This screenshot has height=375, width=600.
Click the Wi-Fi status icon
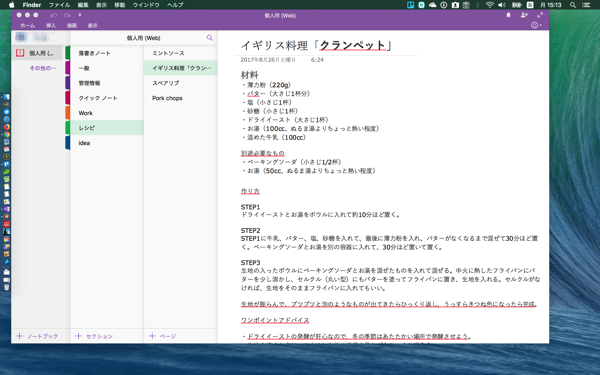[x=489, y=5]
